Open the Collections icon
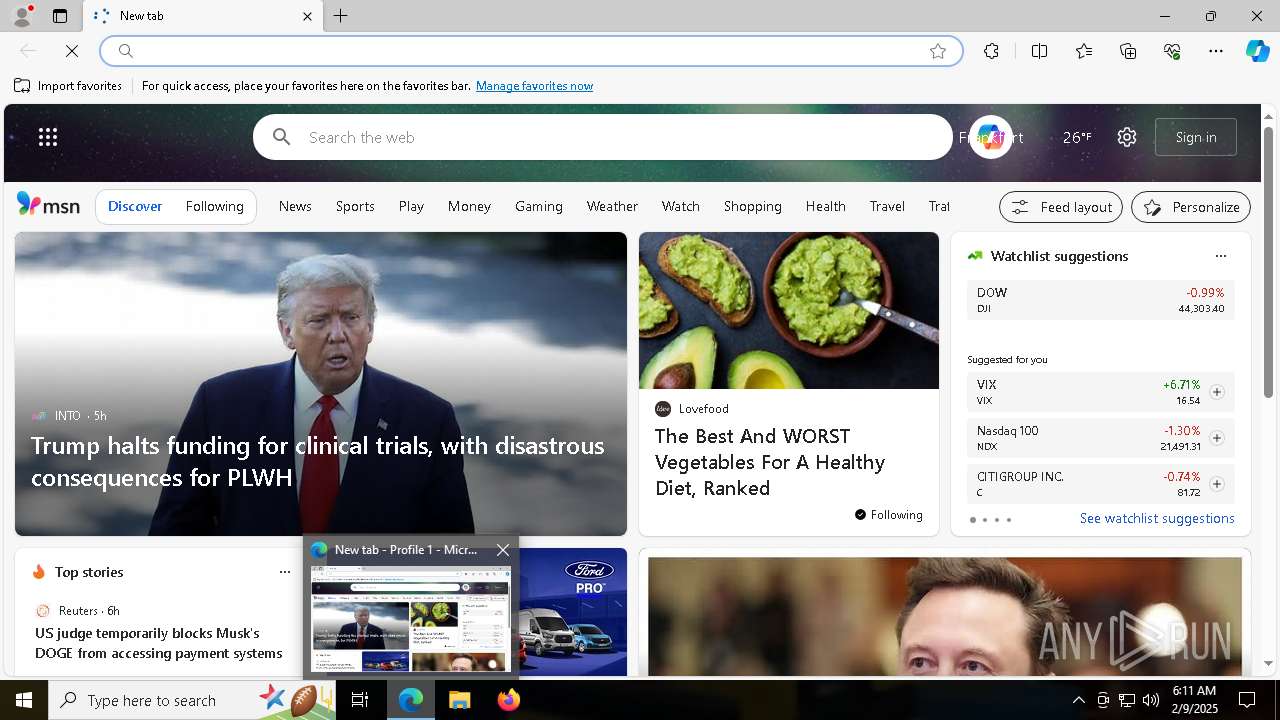The width and height of the screenshot is (1280, 720). (1128, 51)
